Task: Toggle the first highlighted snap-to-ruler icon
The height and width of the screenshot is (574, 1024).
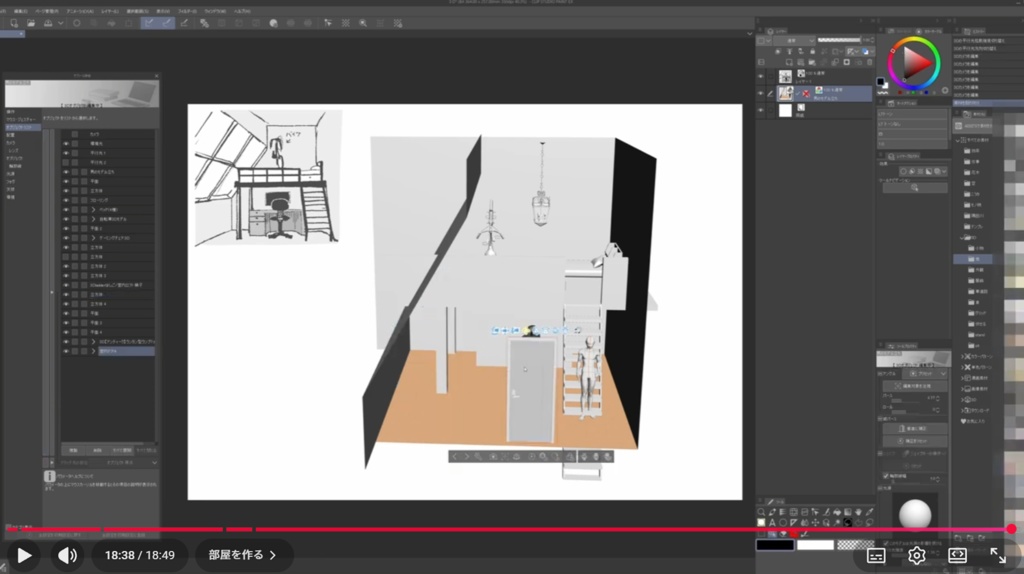Action: 149,23
